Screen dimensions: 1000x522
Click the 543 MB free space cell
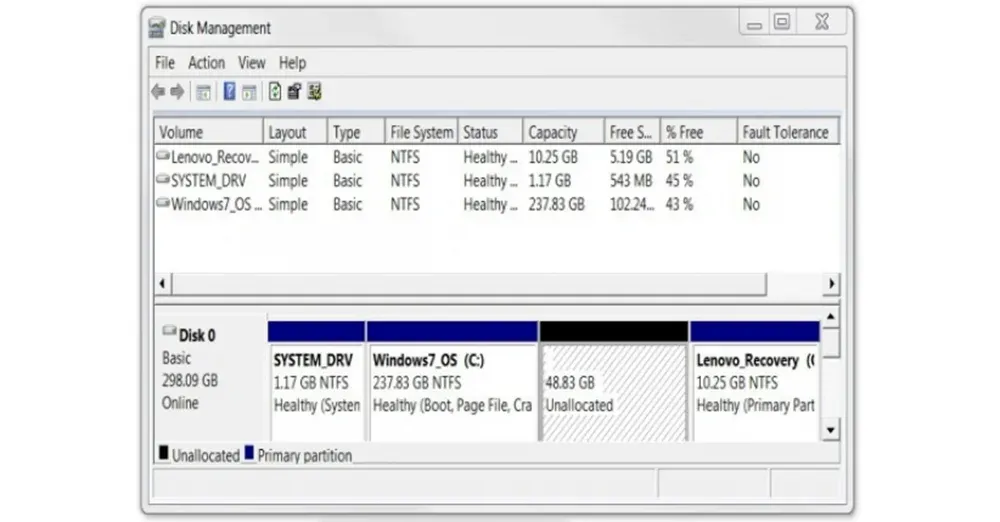click(630, 181)
